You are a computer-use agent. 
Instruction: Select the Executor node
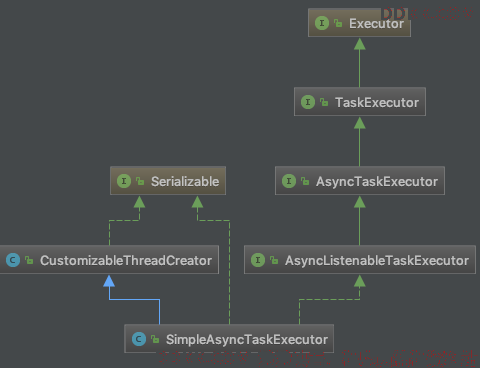(359, 23)
